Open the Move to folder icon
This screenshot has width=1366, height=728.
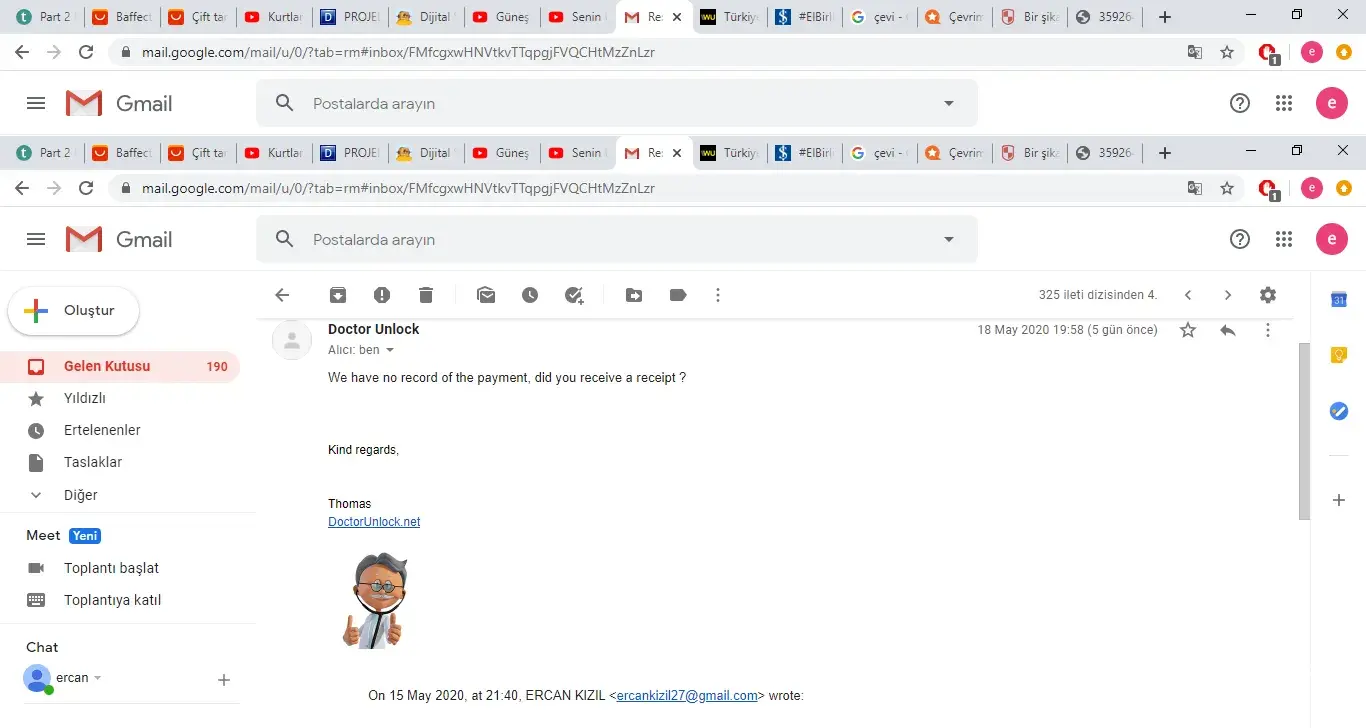tap(634, 295)
